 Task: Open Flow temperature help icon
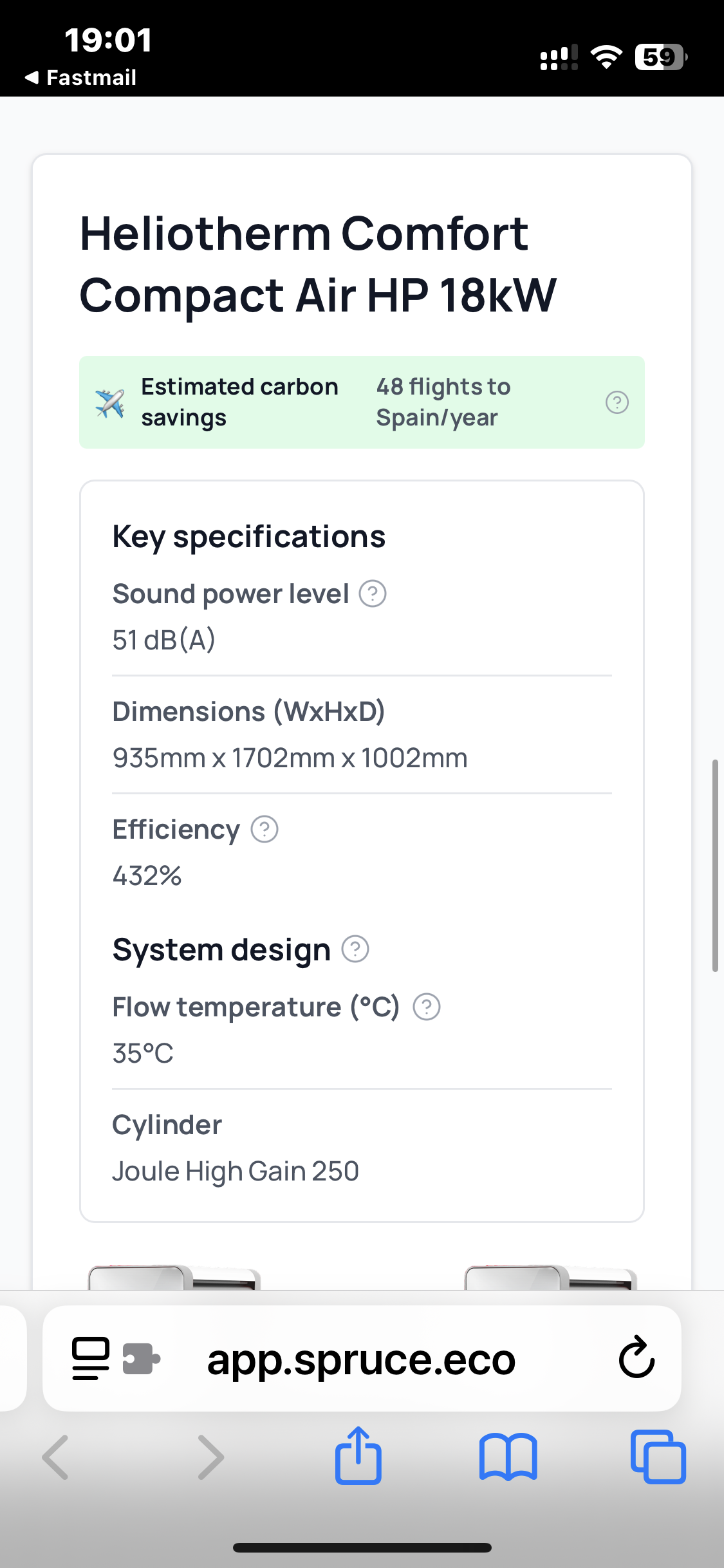[427, 1007]
